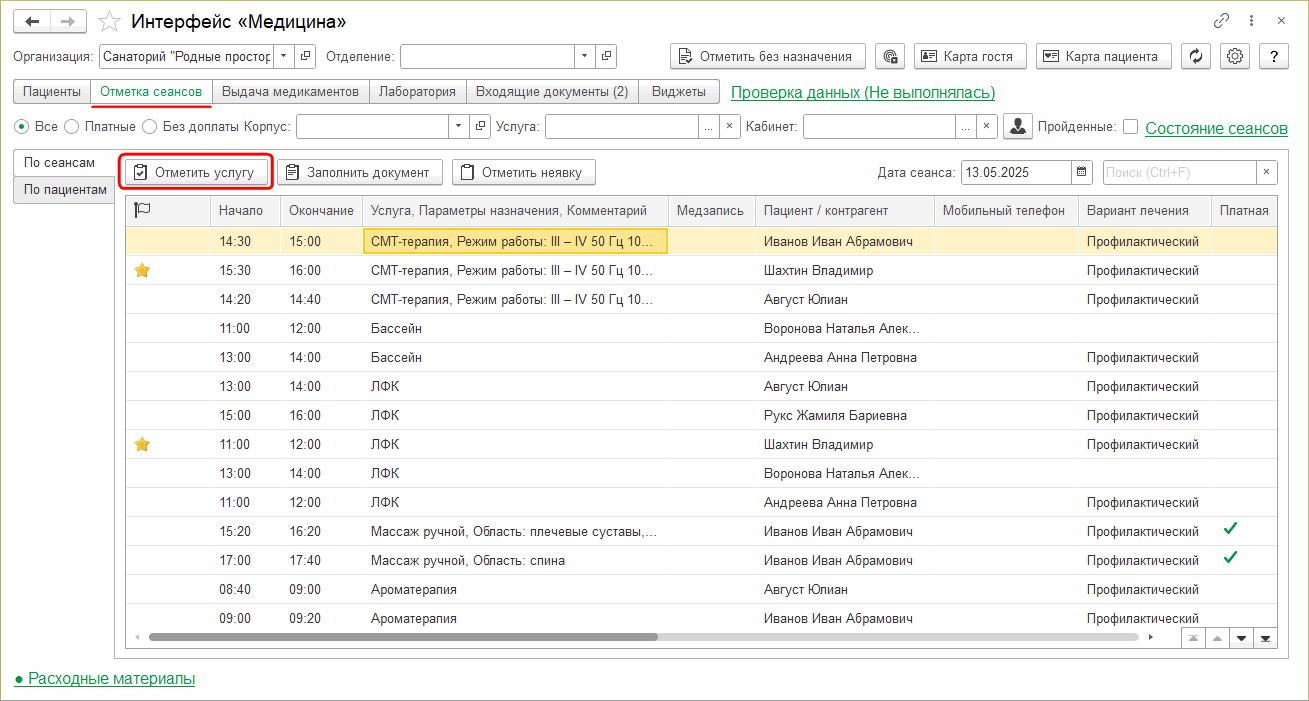The image size is (1309, 701).
Task: Expand the Отделение dropdown list
Action: click(x=585, y=56)
